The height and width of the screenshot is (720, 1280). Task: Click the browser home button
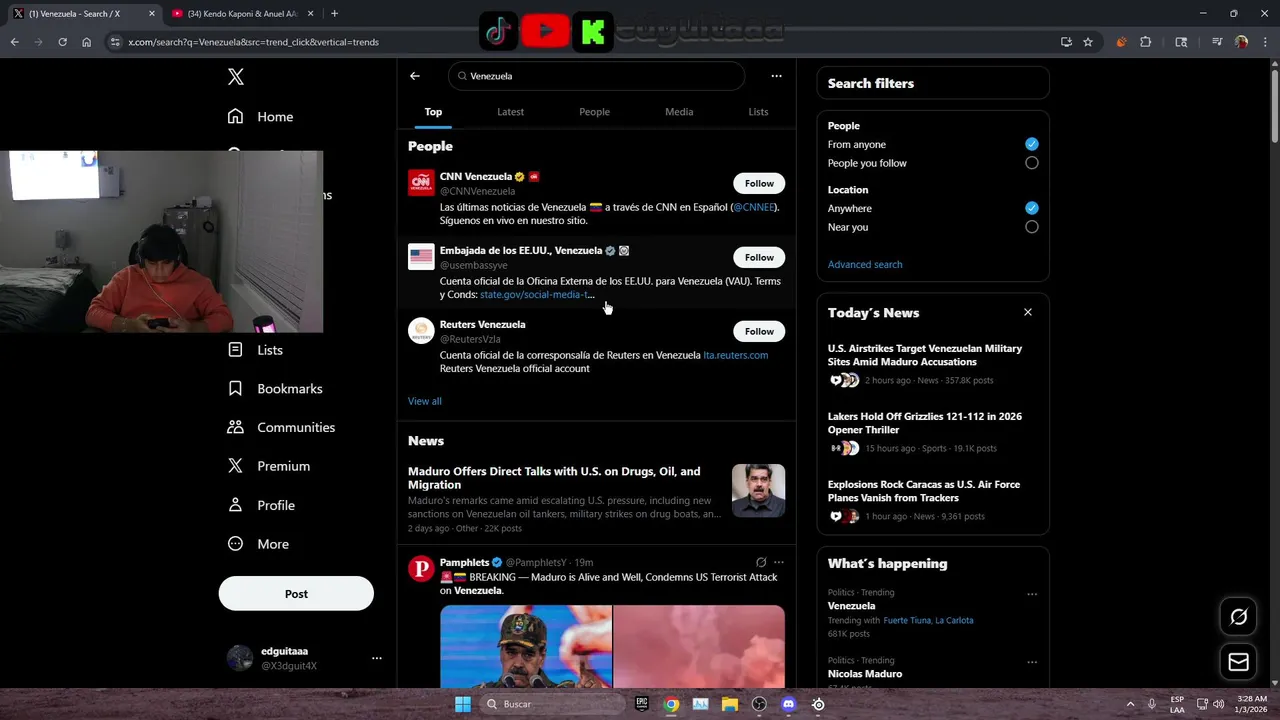click(87, 42)
